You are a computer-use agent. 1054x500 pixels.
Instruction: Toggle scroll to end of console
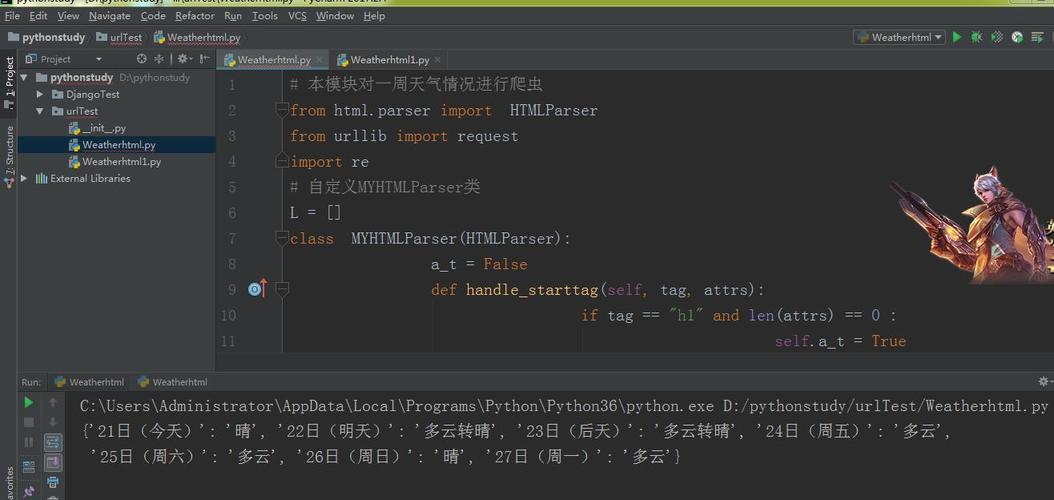tap(52, 462)
